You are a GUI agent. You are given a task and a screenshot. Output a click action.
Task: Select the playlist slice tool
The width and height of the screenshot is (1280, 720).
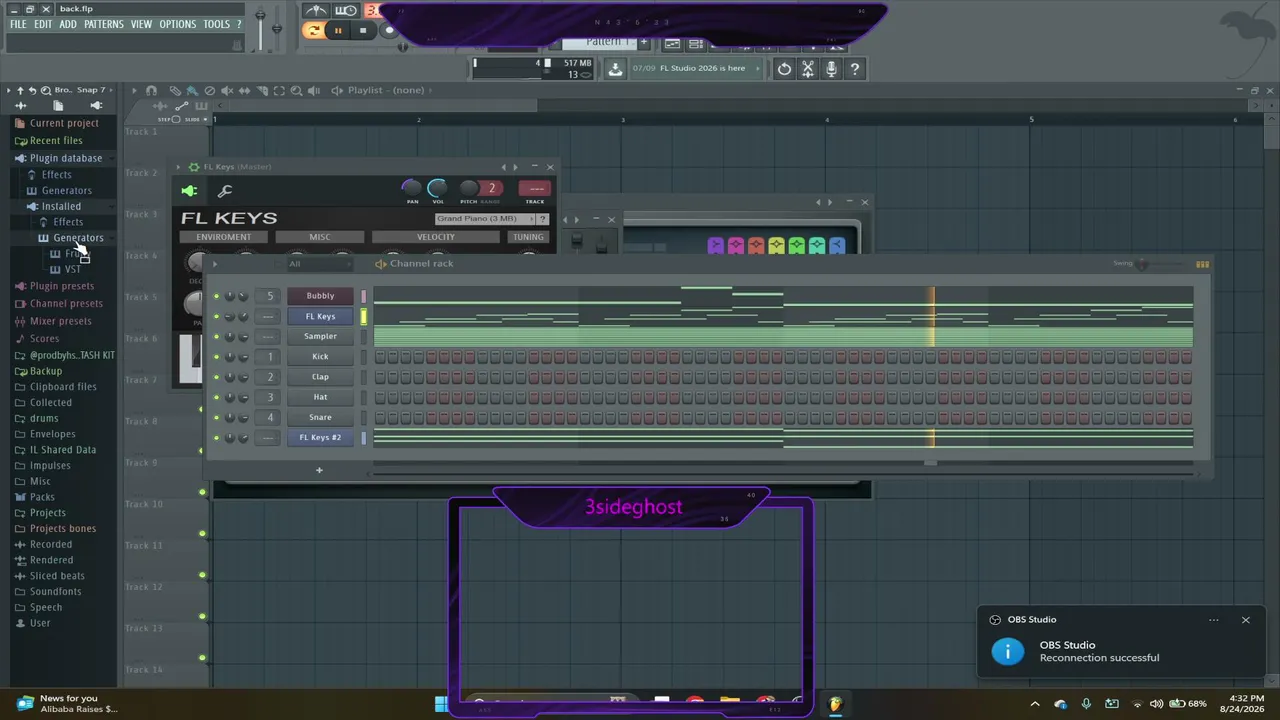[x=262, y=90]
